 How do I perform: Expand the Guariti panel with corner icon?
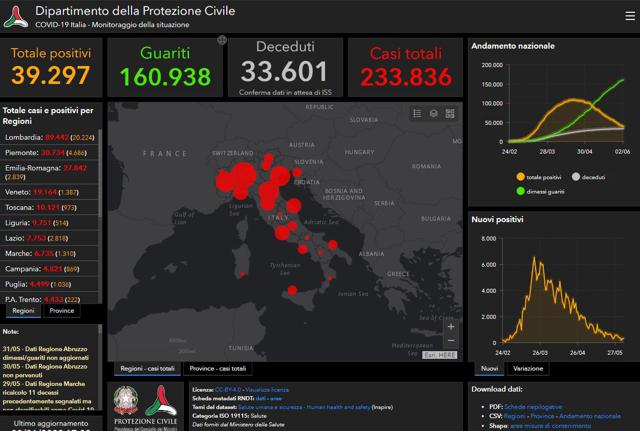click(222, 40)
